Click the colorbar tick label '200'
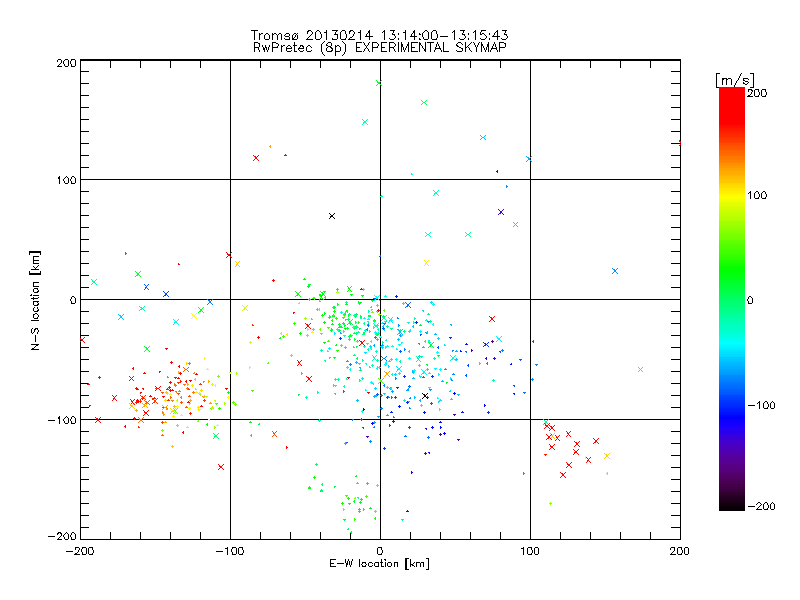Screen dimensions: 800x600 [757, 93]
